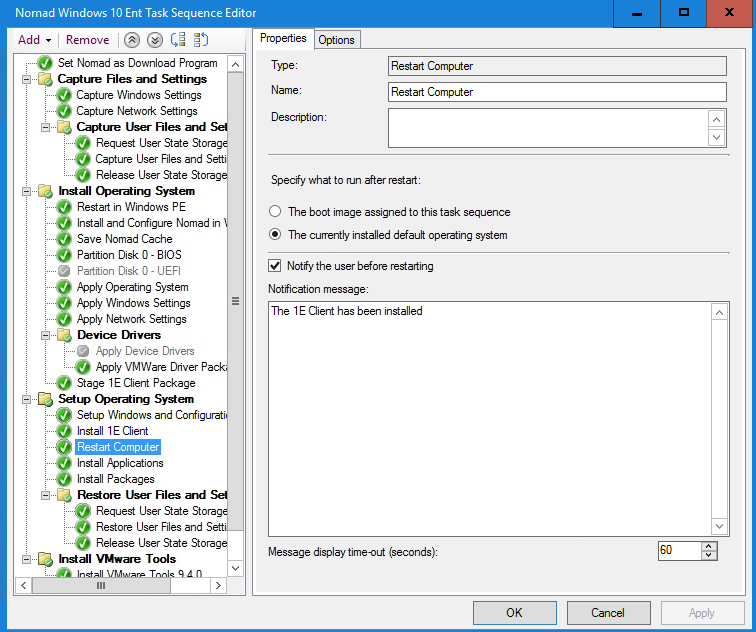Uncheck Notify the user before restarting
This screenshot has width=756, height=632.
pyautogui.click(x=275, y=266)
